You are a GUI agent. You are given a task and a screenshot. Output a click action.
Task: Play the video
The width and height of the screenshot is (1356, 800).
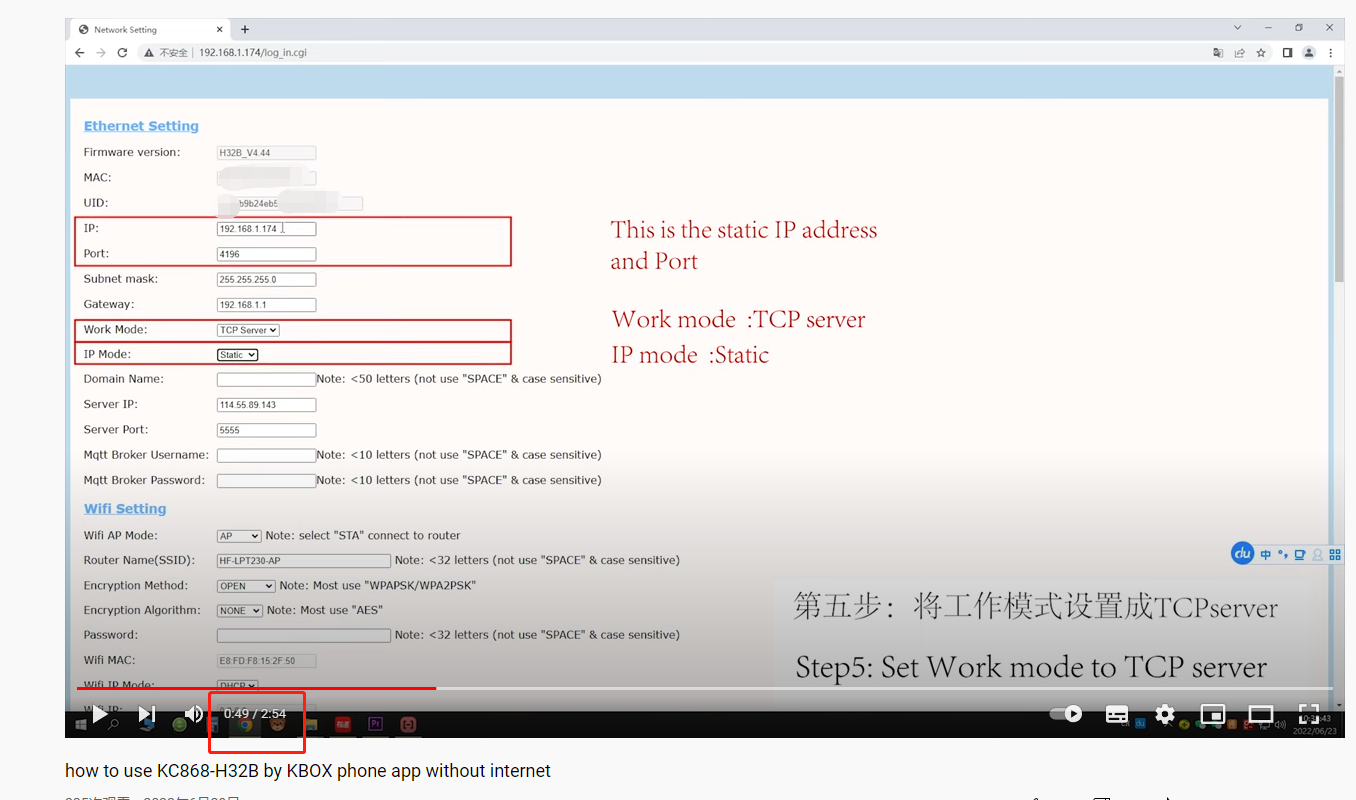[x=99, y=714]
